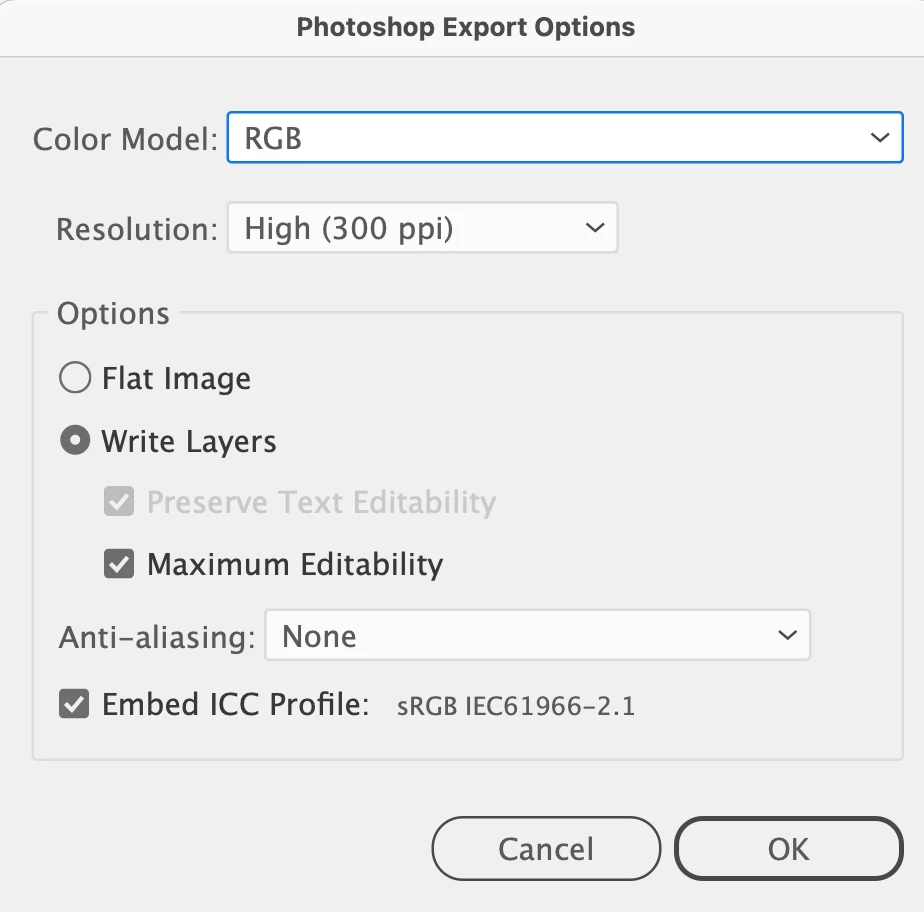Click the chevron arrow of Resolution combo box

tap(595, 227)
